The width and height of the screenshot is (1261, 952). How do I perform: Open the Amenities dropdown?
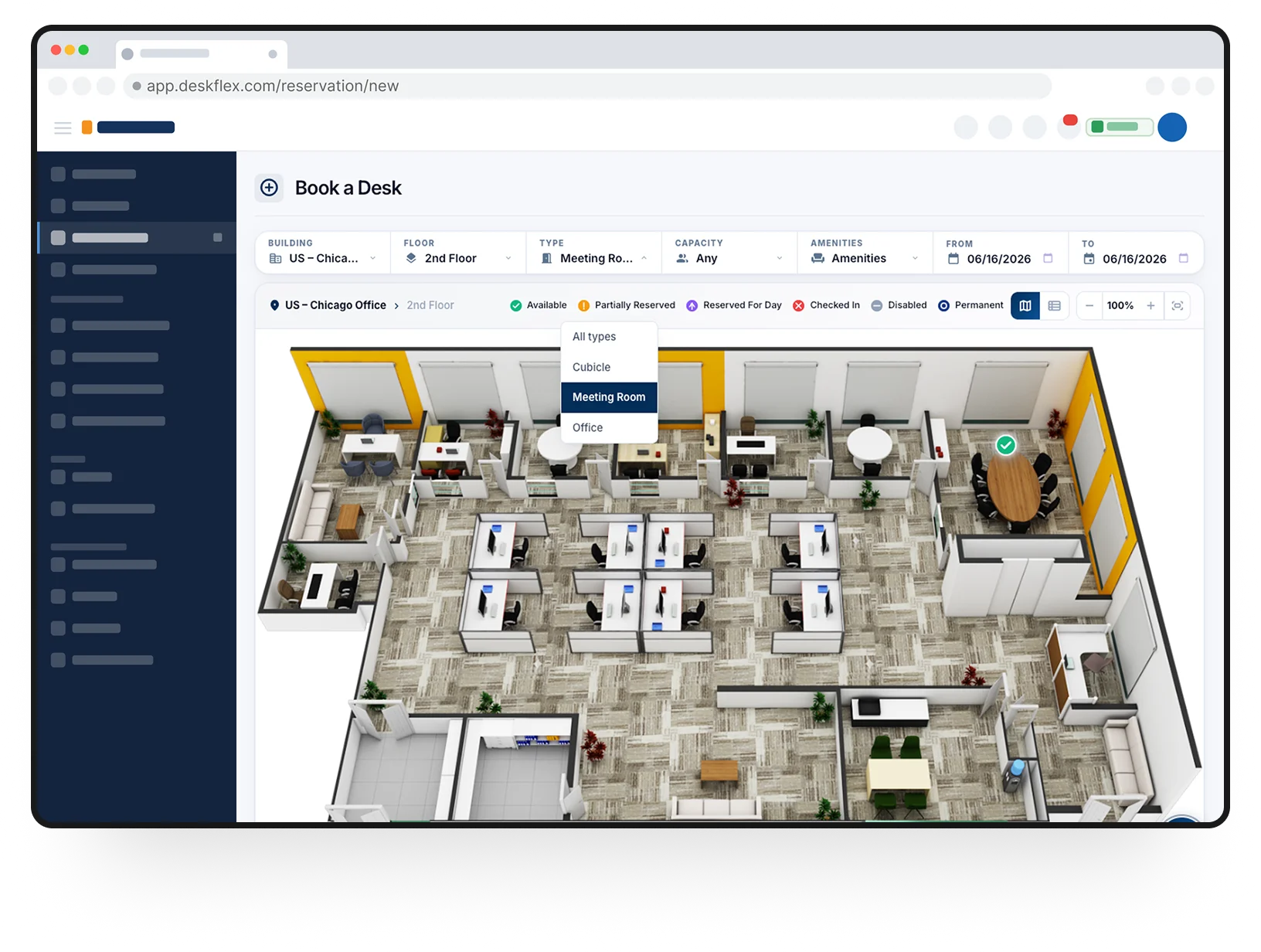coord(865,253)
